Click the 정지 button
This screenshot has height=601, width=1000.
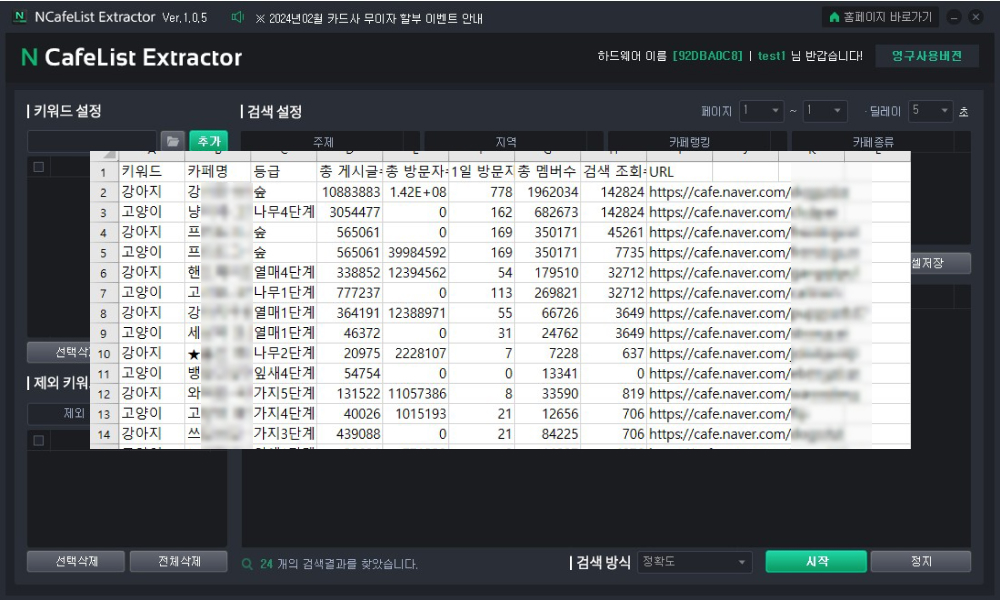point(921,561)
